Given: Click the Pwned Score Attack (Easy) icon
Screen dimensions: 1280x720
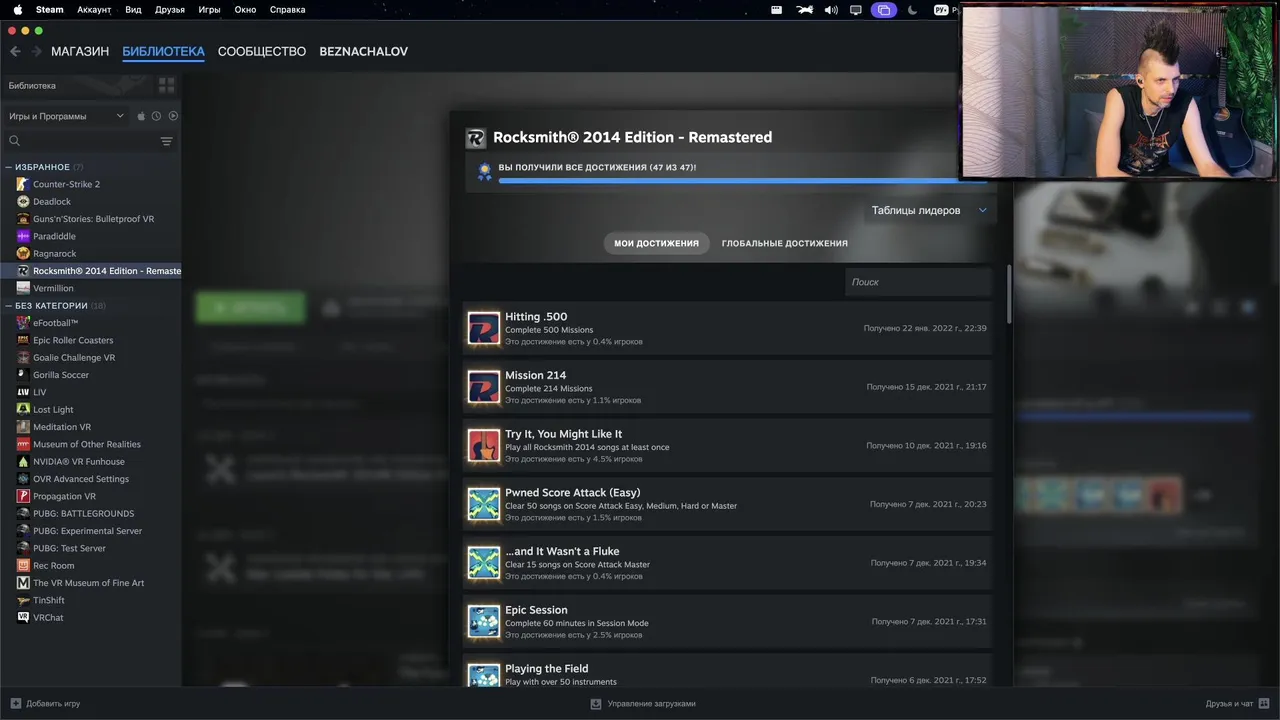Looking at the screenshot, I should (484, 504).
